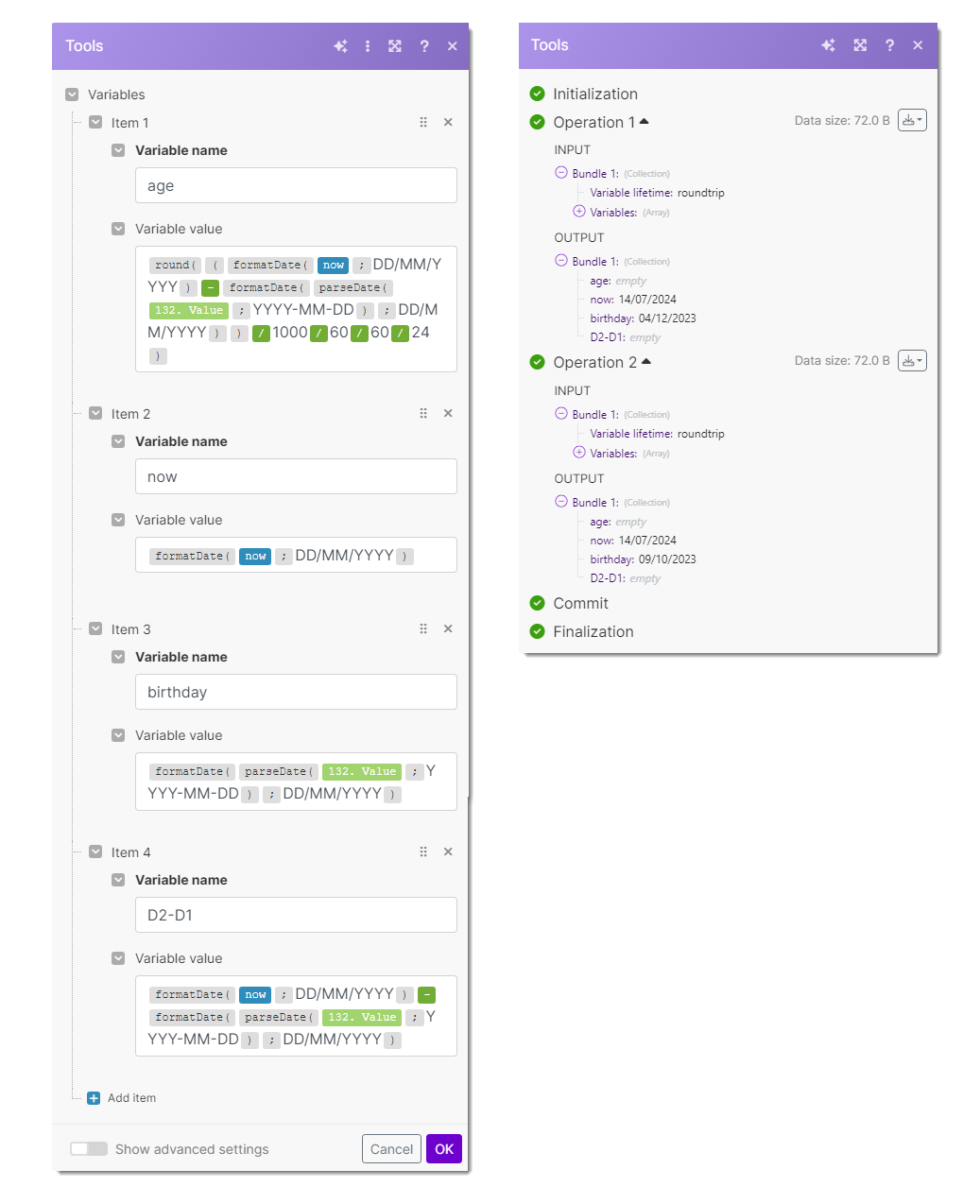This screenshot has height=1204, width=980.
Task: Select the Initialization step in the log
Action: click(594, 94)
